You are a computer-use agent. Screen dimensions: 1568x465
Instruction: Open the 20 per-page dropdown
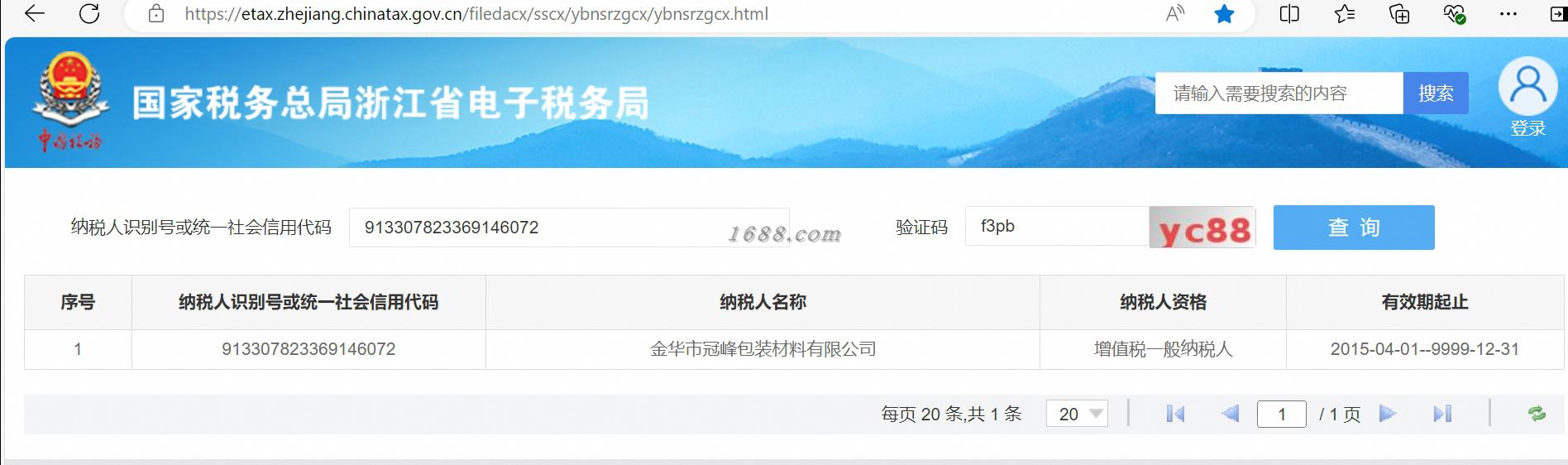[x=1077, y=414]
